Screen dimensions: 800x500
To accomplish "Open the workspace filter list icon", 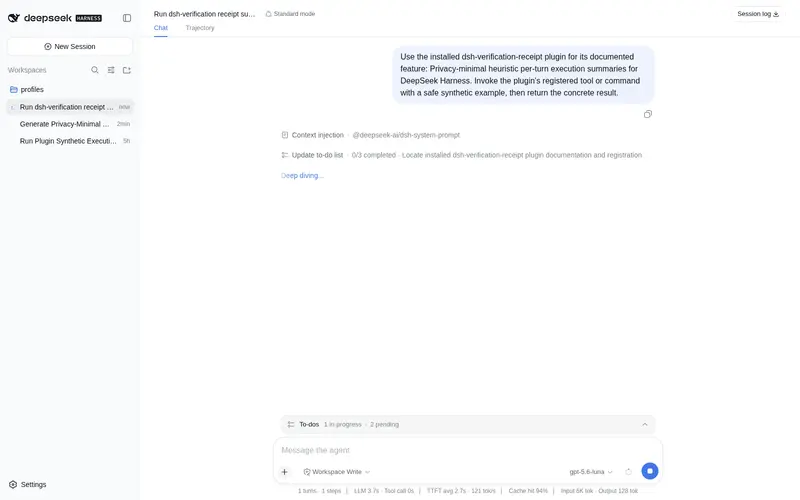I will (111, 70).
